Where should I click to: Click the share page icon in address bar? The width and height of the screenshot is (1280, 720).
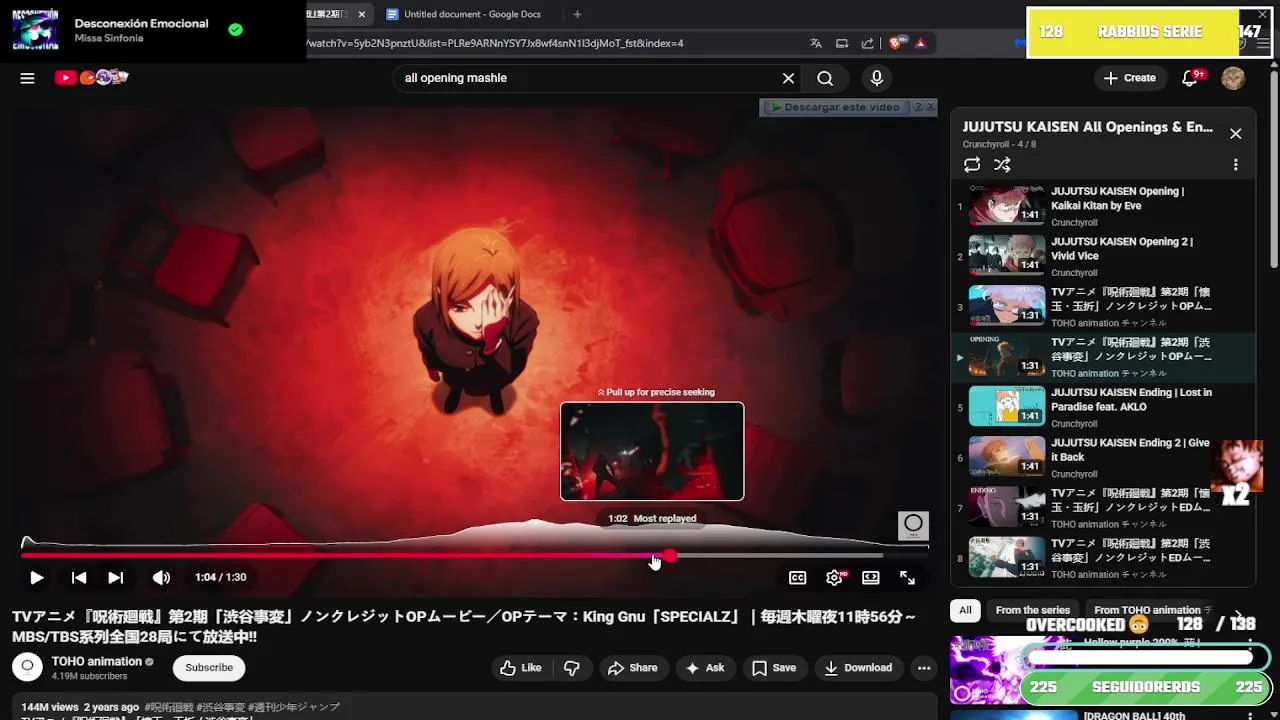(867, 43)
